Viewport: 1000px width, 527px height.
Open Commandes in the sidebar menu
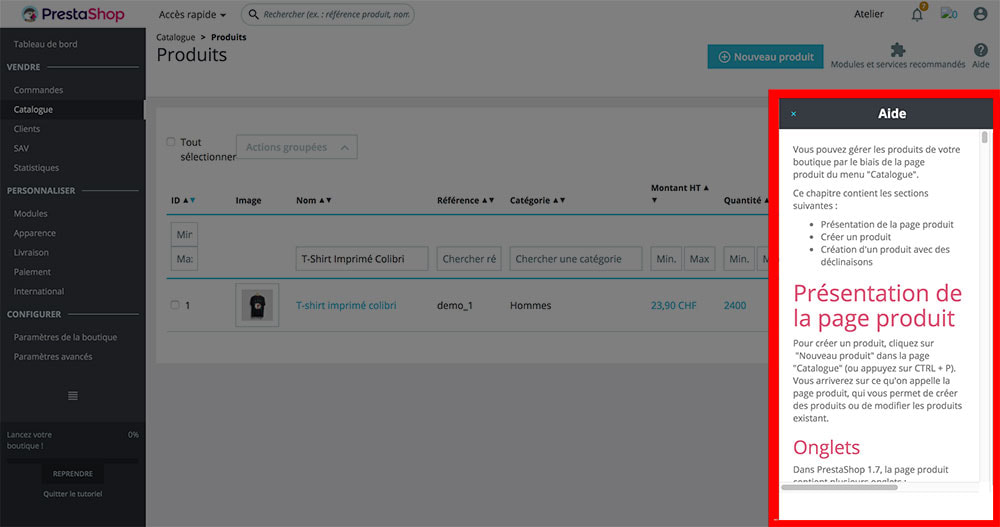pos(38,90)
